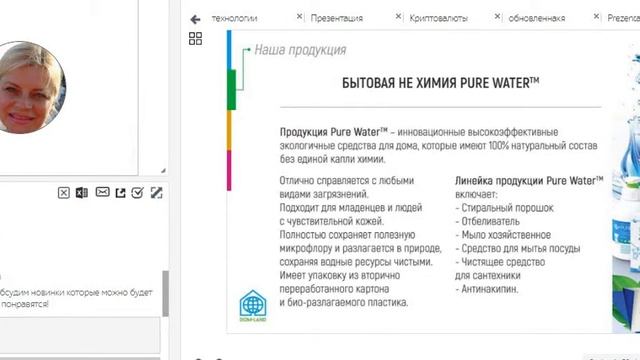
Task: Click the clear chat X-box icon
Action: [64, 193]
